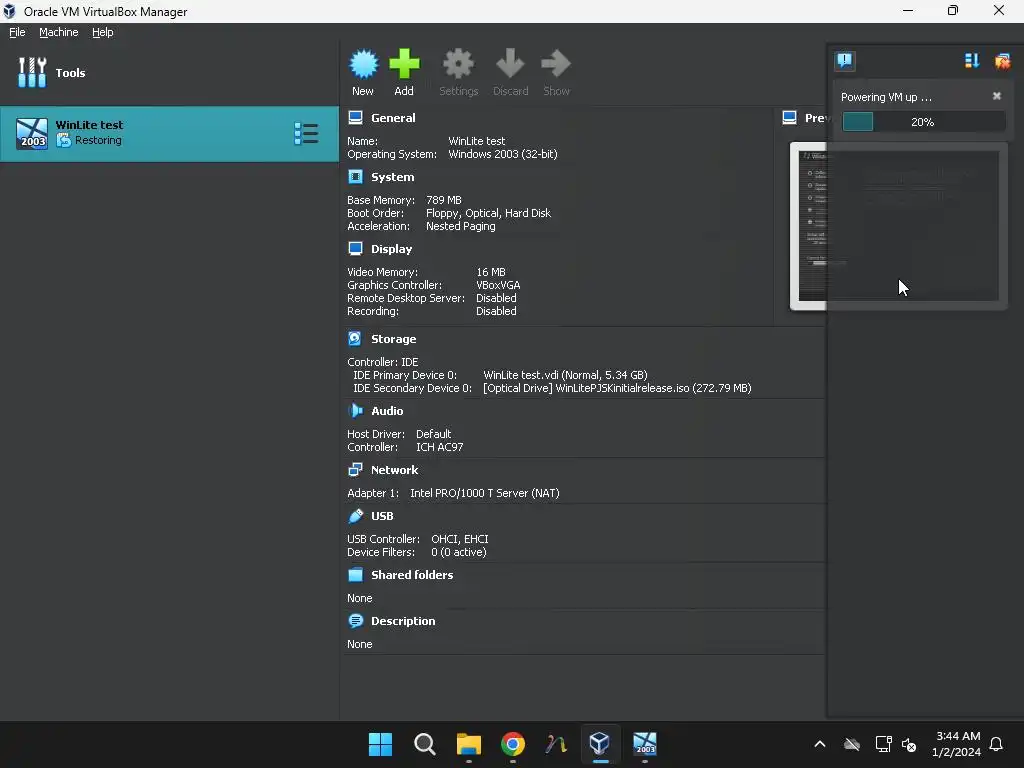
Task: Click the notification sort order icon
Action: (x=971, y=61)
